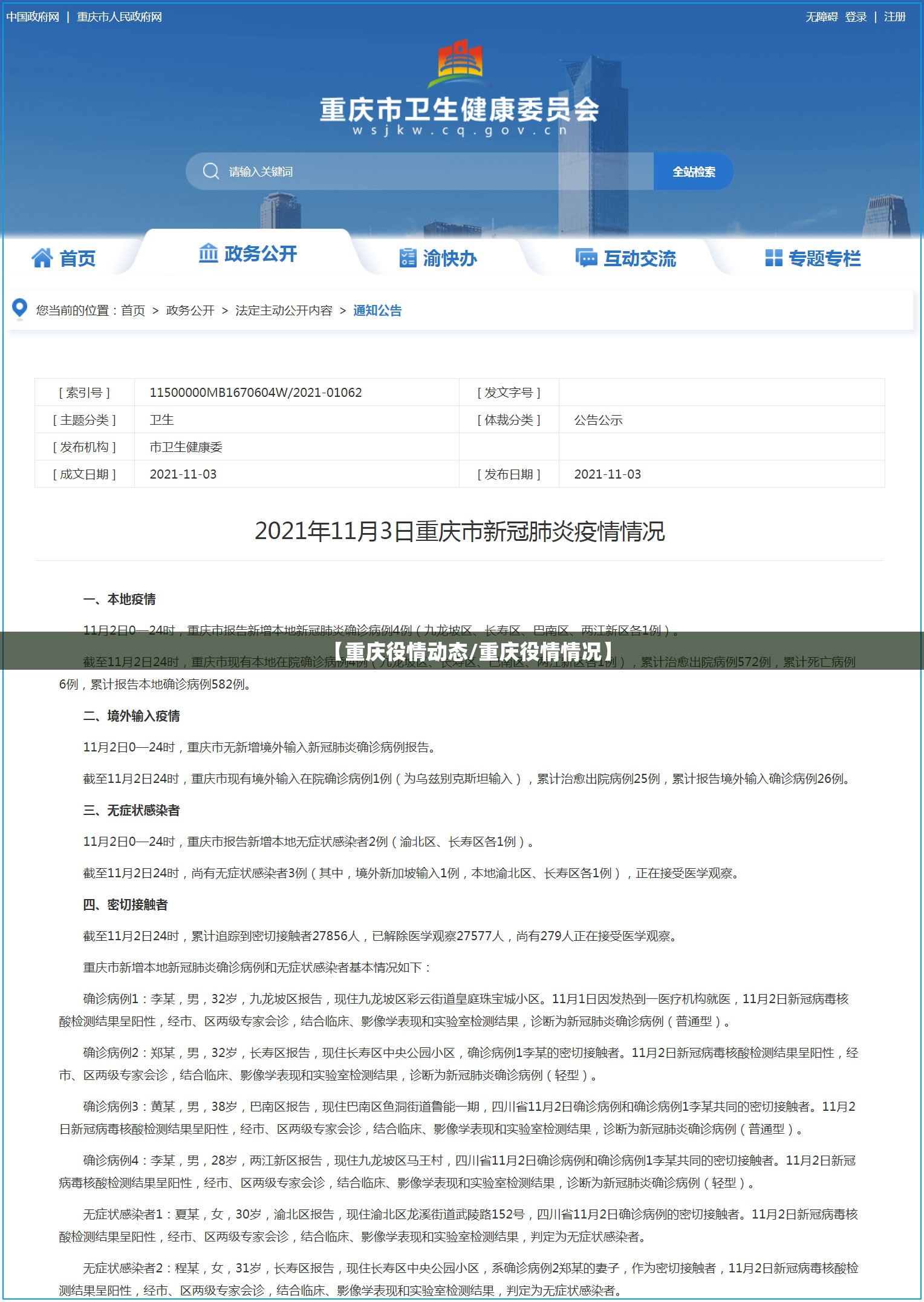Click the paragraph starting 确诊病例4：李某
Screen dimensions: 924x1302
(x=458, y=1171)
